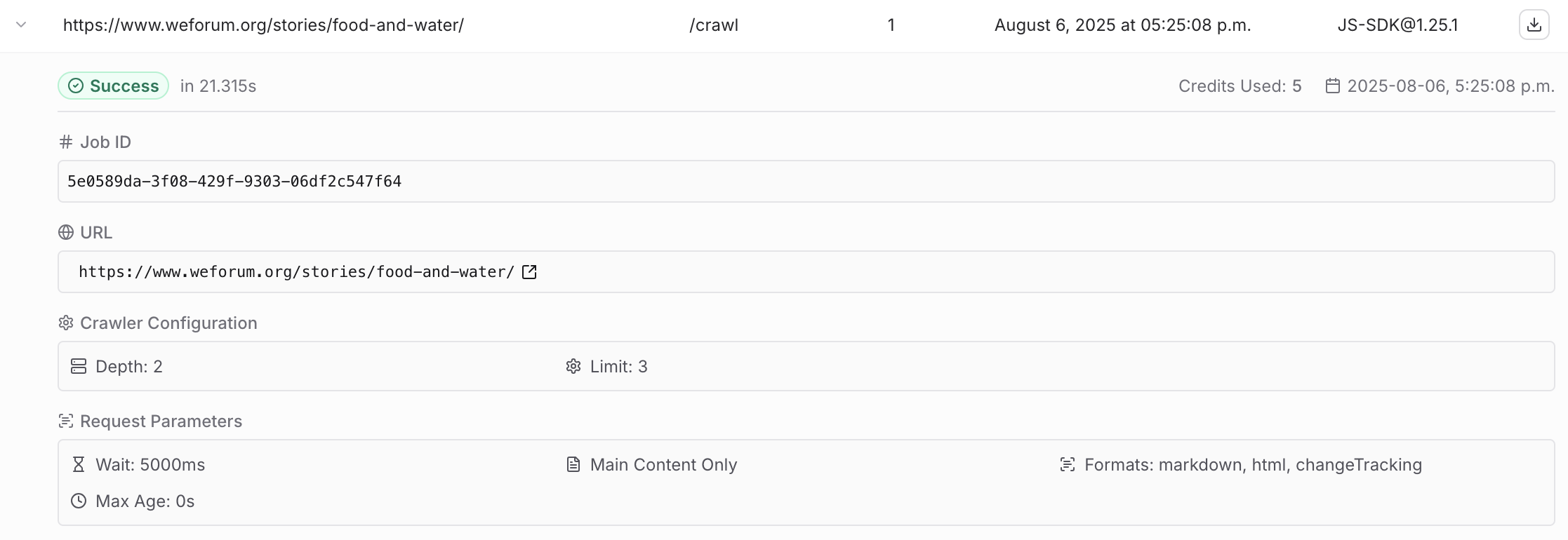Open the weforum food-and-water URL link
The image size is (1568, 540).
[296, 272]
